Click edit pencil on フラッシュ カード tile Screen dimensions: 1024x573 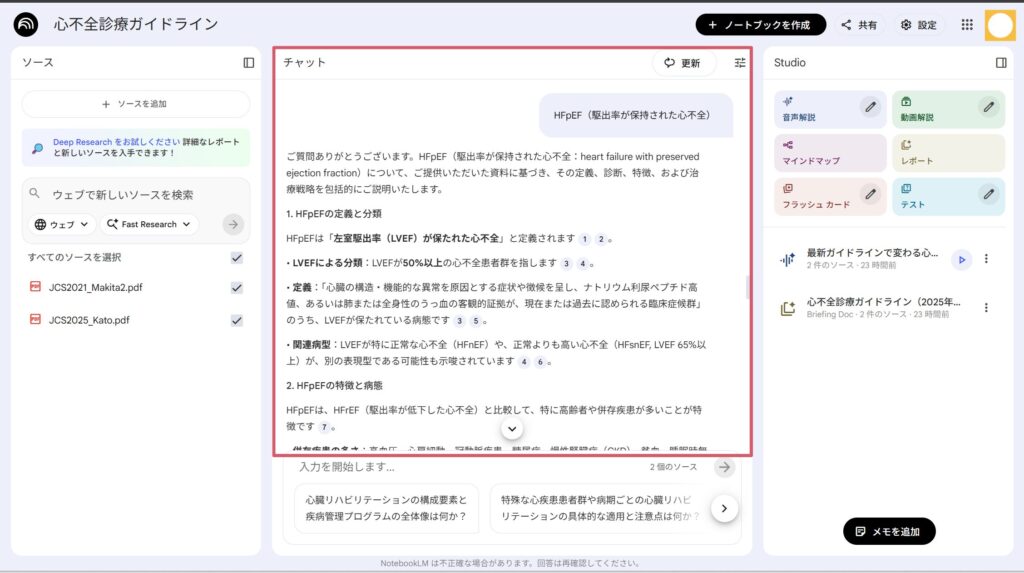click(871, 194)
